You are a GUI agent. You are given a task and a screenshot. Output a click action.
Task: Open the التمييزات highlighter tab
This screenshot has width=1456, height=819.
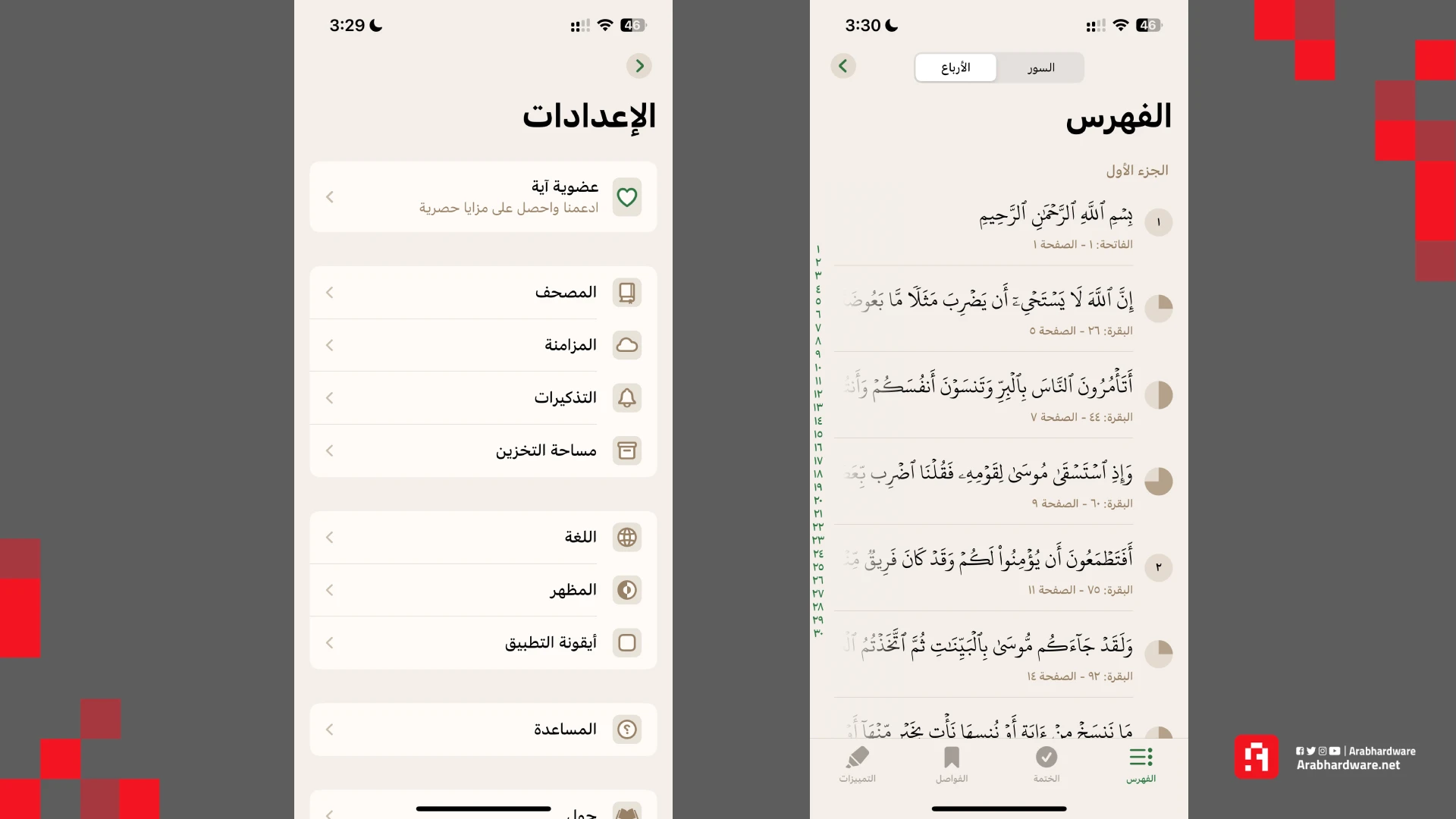(x=857, y=764)
